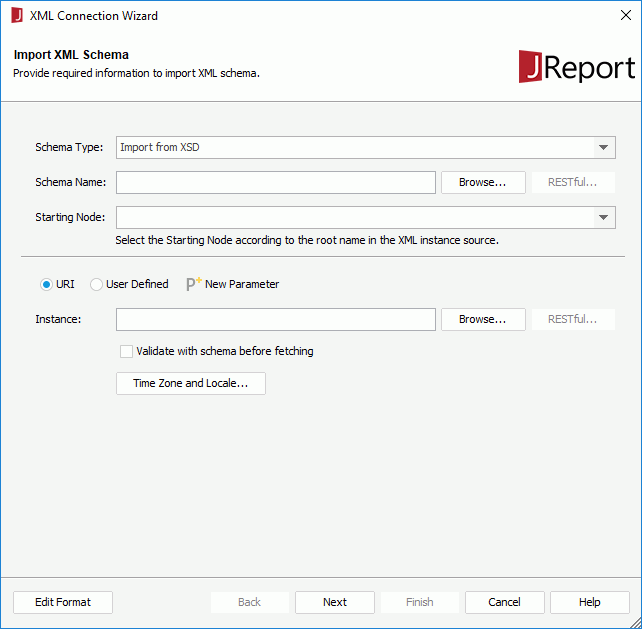Screen dimensions: 642x629
Task: Click the JReport app icon in title bar
Action: tap(17, 16)
